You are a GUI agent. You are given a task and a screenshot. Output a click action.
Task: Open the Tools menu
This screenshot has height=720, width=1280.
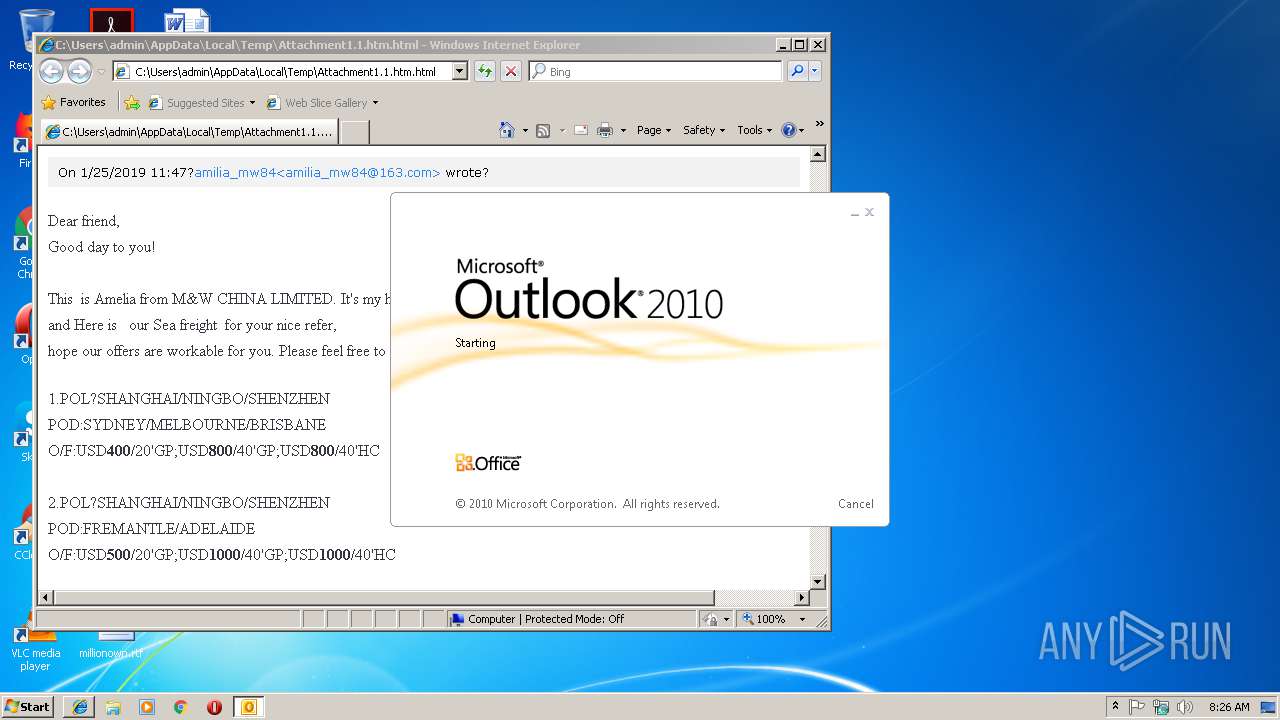754,130
